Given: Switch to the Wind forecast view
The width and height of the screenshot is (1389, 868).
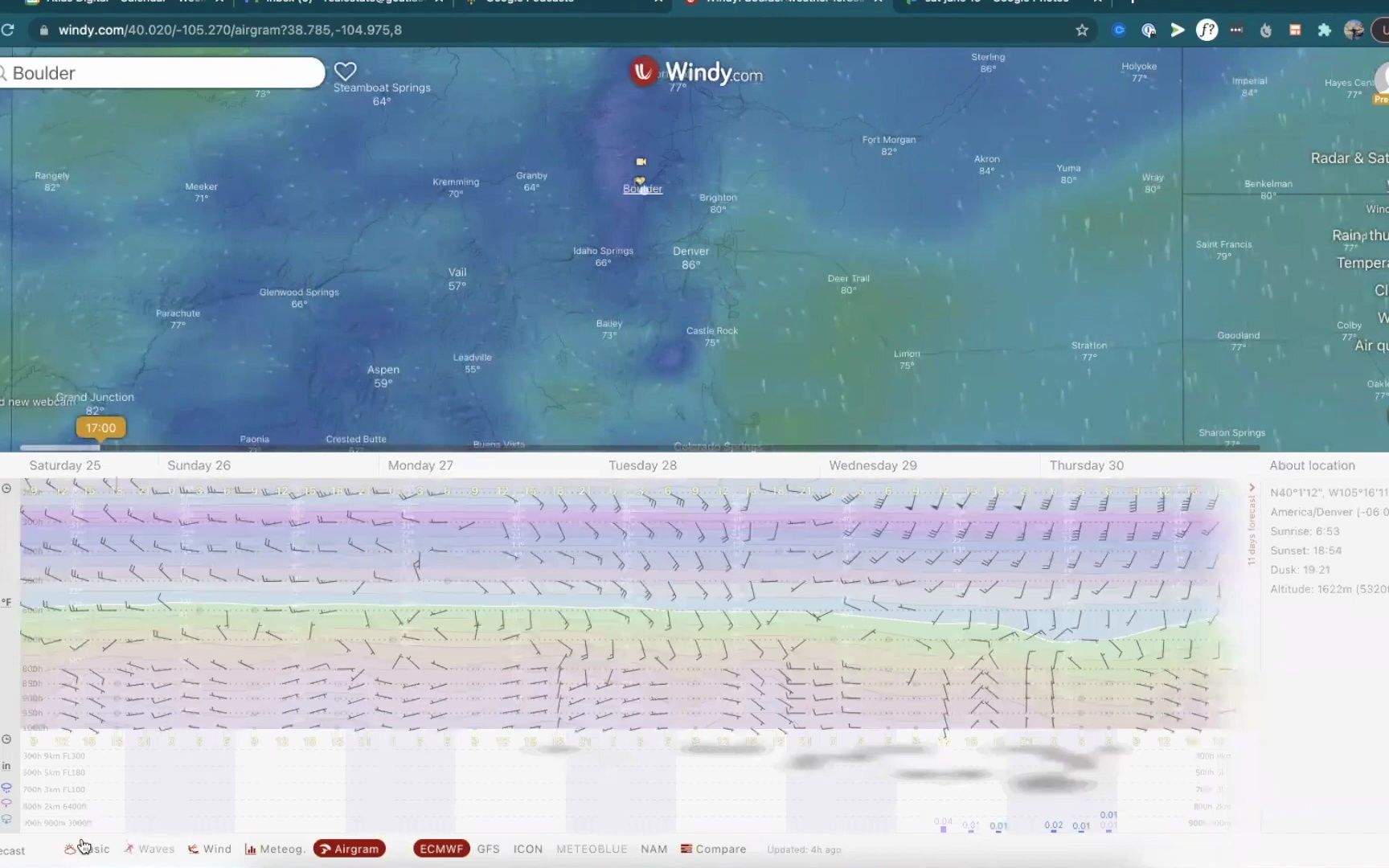Looking at the screenshot, I should (209, 849).
